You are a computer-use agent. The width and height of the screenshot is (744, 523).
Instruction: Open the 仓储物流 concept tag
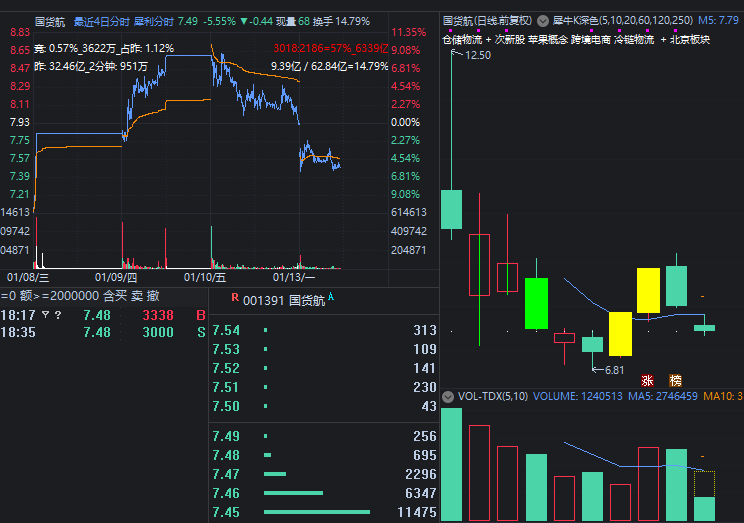tap(462, 39)
